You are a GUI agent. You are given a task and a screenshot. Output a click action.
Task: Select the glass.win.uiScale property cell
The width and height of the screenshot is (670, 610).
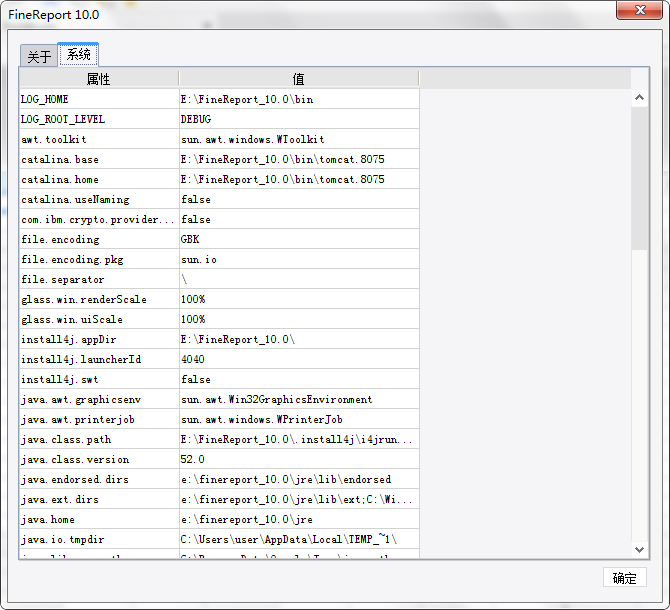tap(99, 320)
